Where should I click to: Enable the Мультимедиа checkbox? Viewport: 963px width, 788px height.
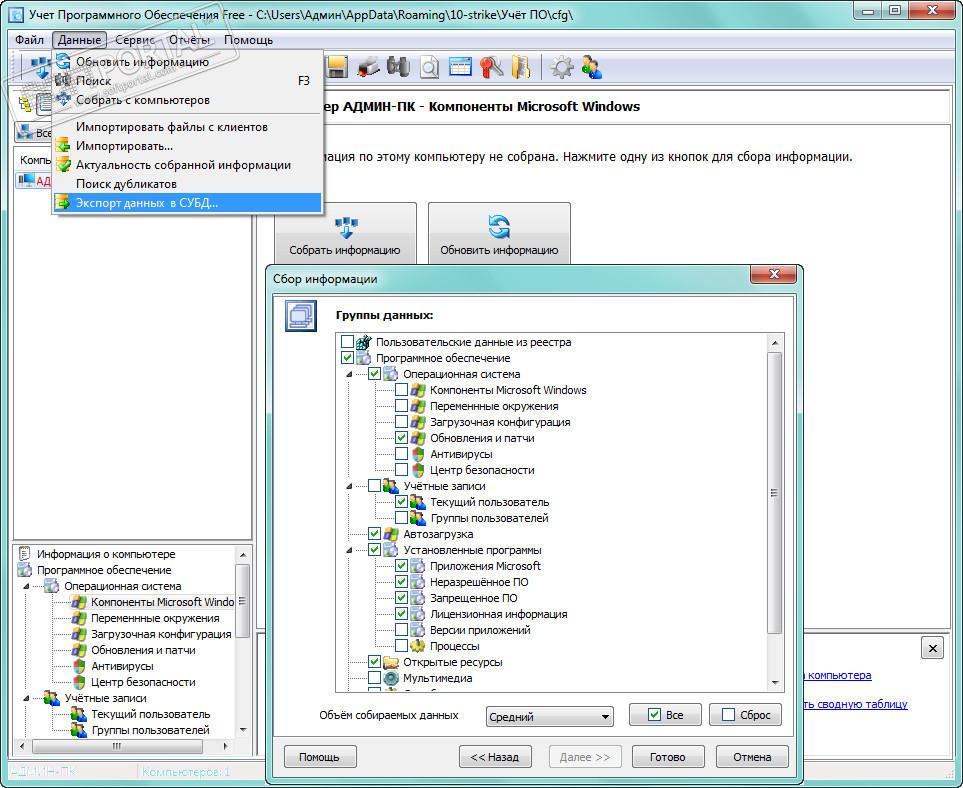click(x=374, y=677)
